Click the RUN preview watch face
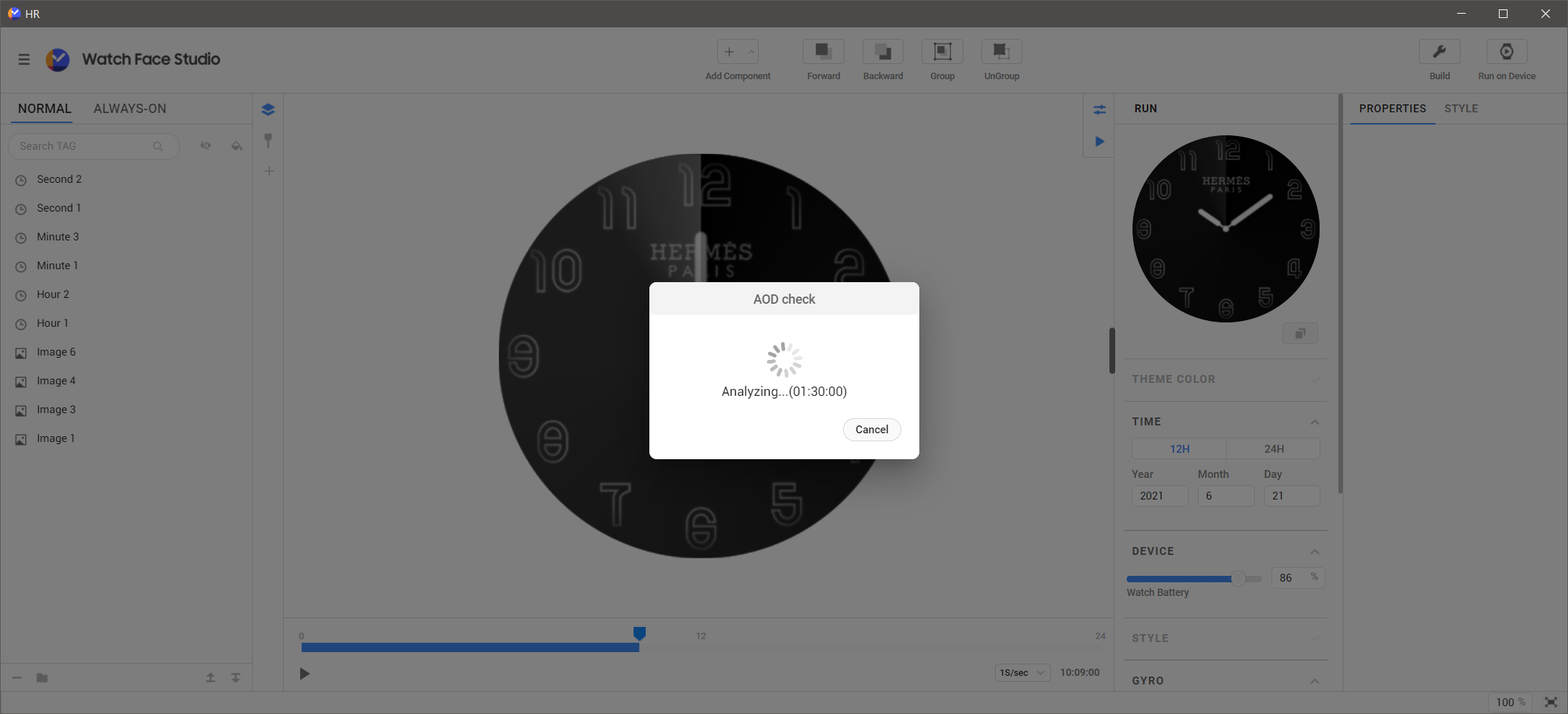1568x714 pixels. [1226, 229]
